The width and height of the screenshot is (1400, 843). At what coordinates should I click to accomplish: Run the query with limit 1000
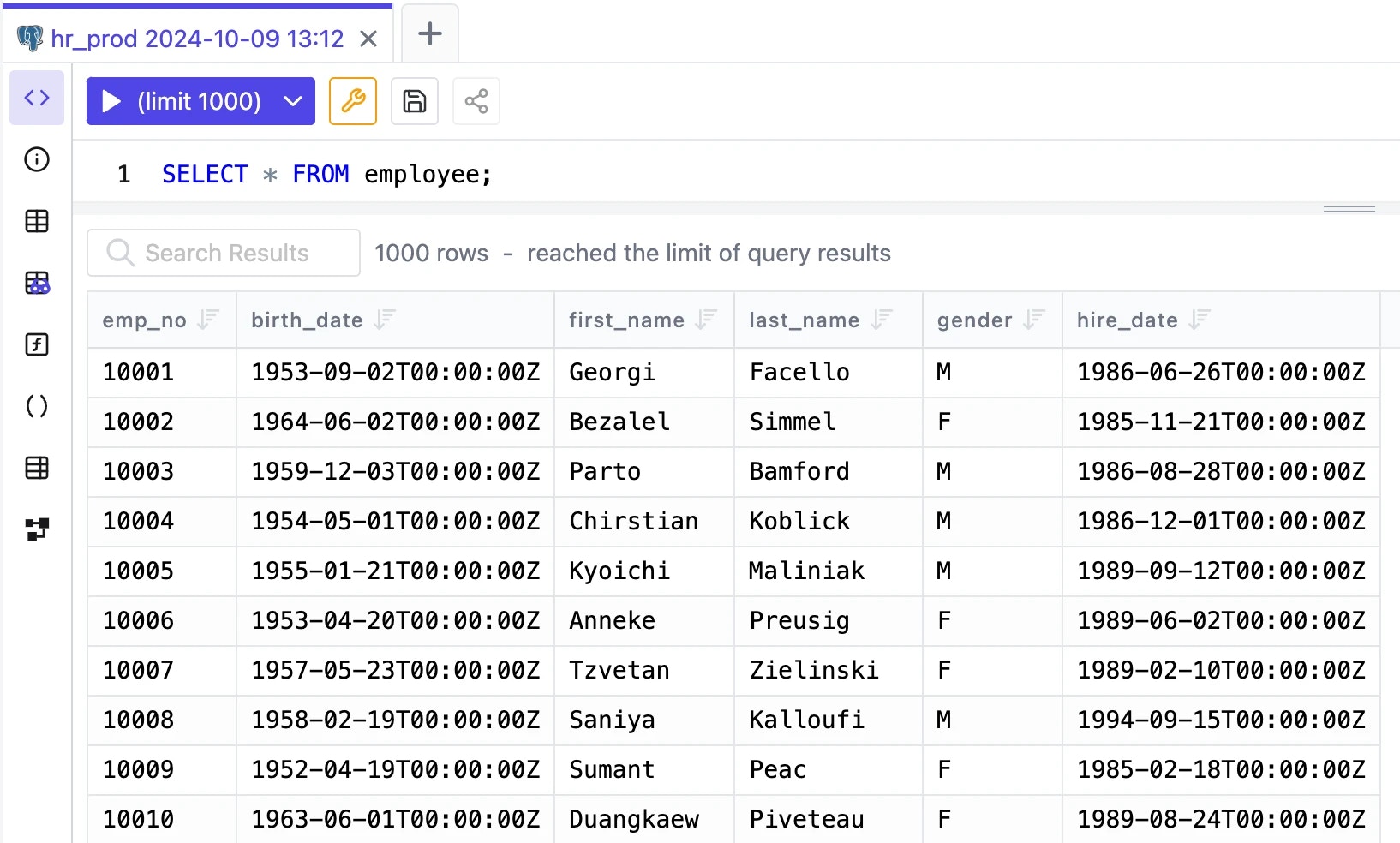click(182, 101)
